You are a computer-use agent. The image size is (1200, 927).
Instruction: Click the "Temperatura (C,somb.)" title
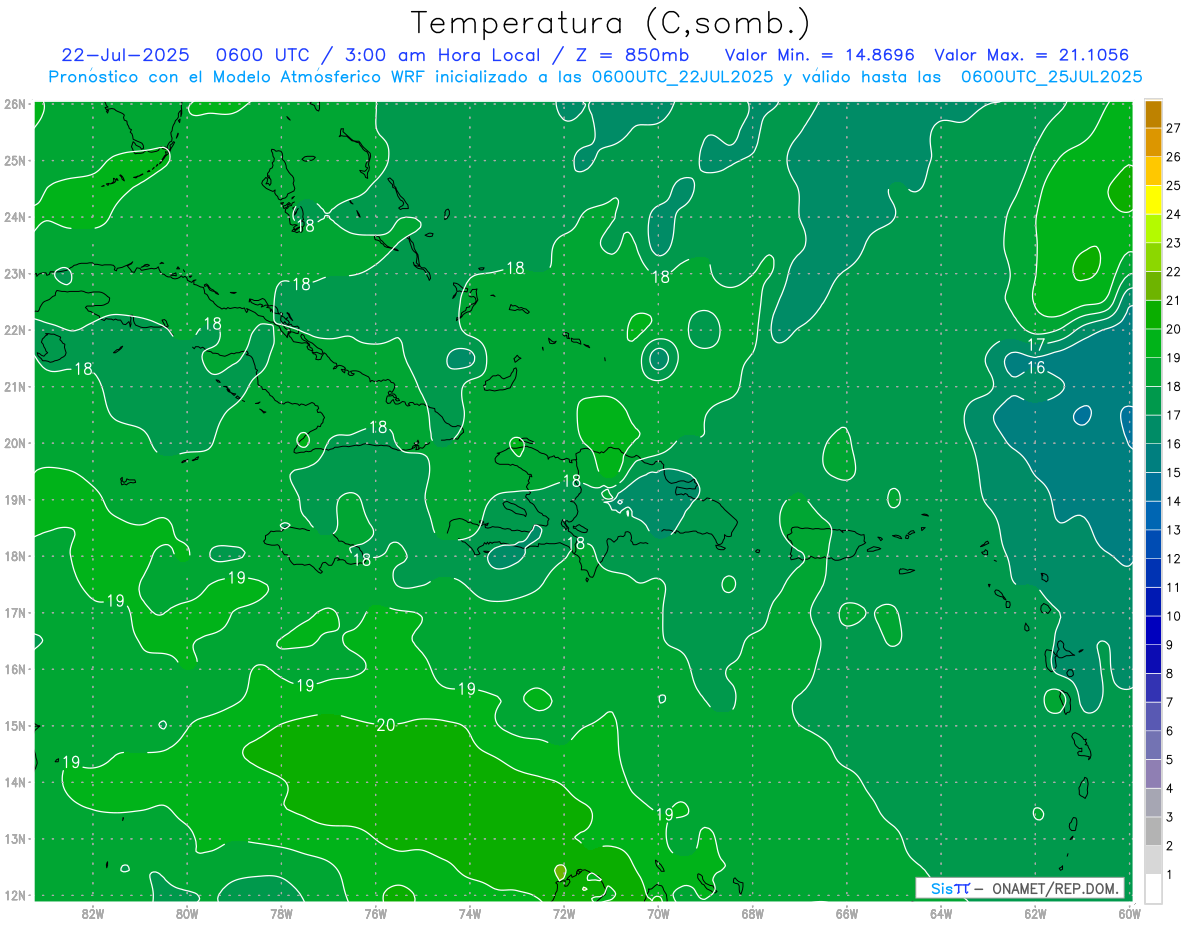tap(610, 24)
